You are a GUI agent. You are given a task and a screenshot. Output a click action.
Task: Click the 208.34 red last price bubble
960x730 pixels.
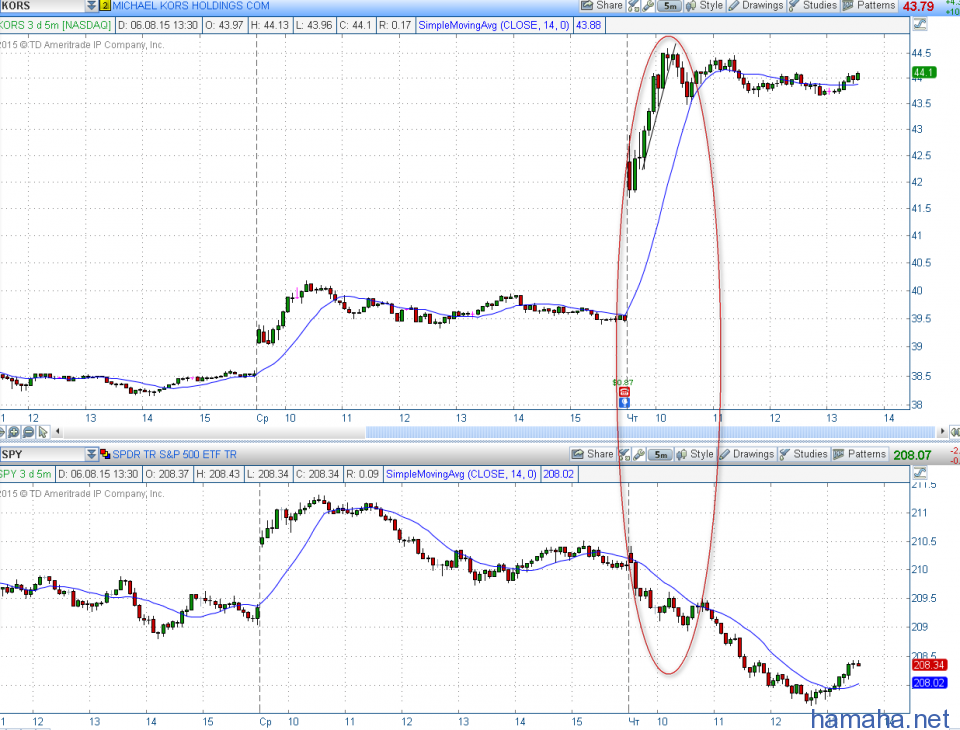coord(929,665)
